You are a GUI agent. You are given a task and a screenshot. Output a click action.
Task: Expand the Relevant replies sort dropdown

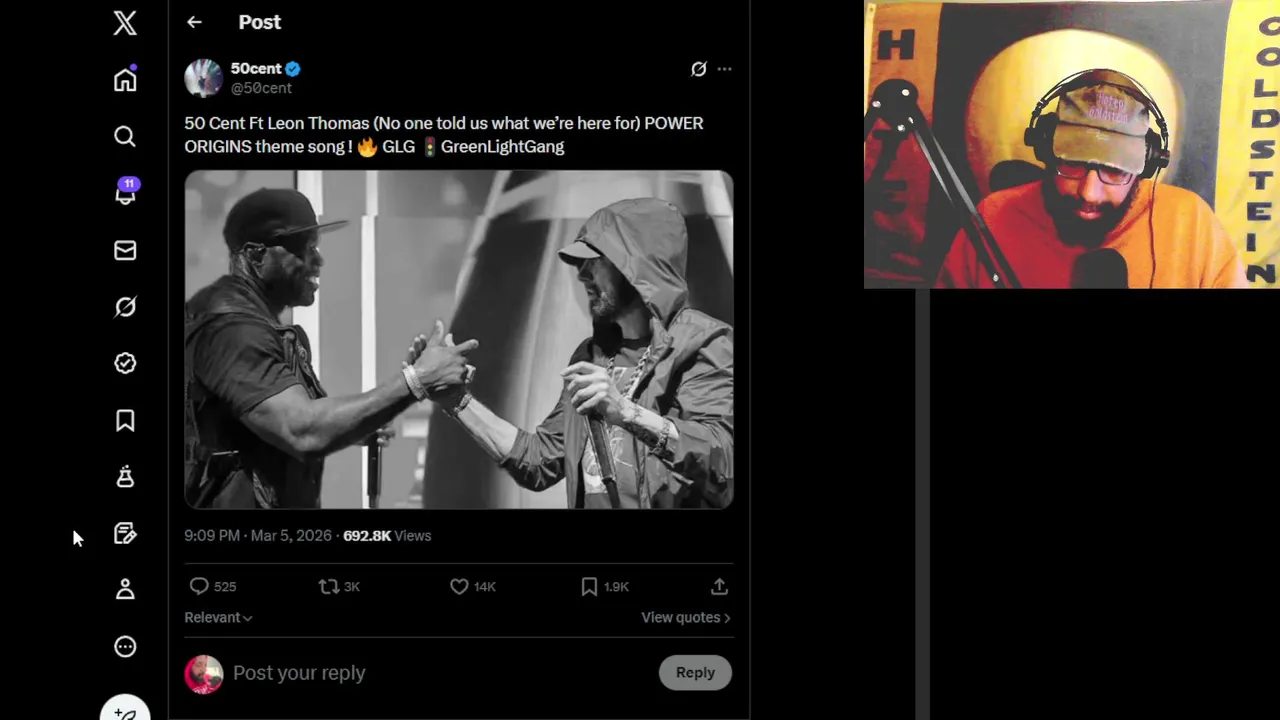218,618
